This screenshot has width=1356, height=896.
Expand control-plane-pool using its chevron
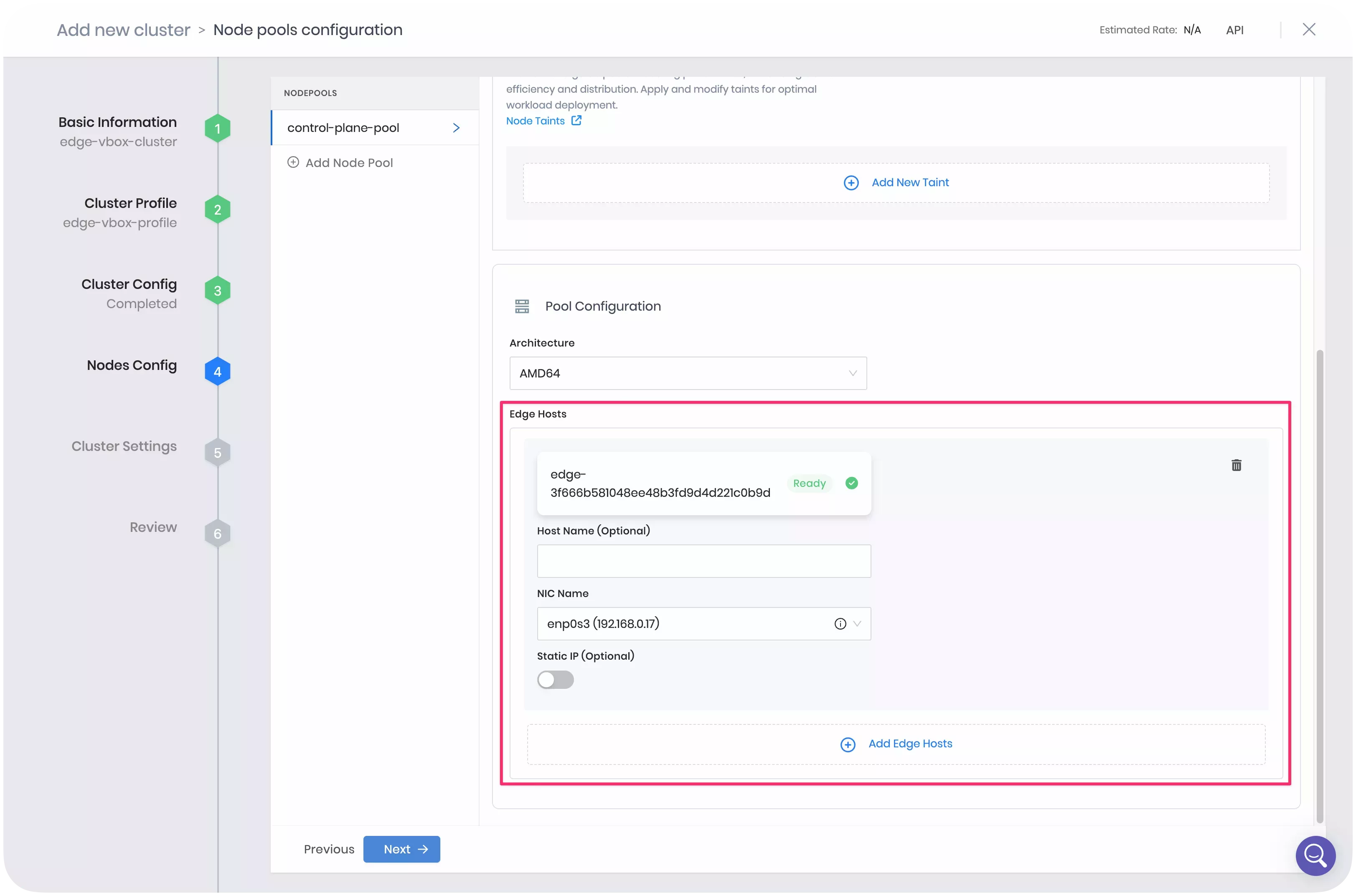[x=456, y=127]
